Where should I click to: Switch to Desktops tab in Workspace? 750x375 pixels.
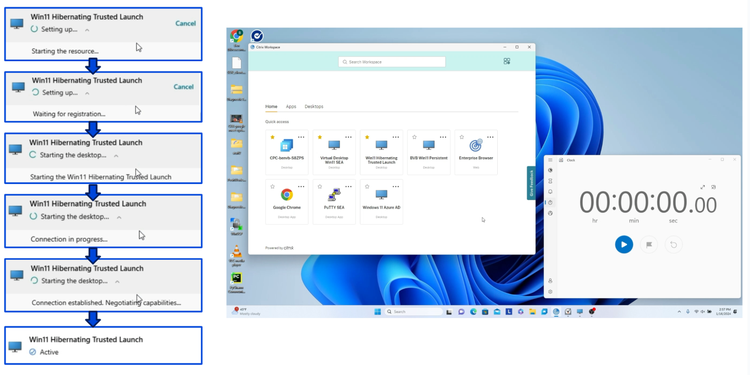click(x=314, y=106)
